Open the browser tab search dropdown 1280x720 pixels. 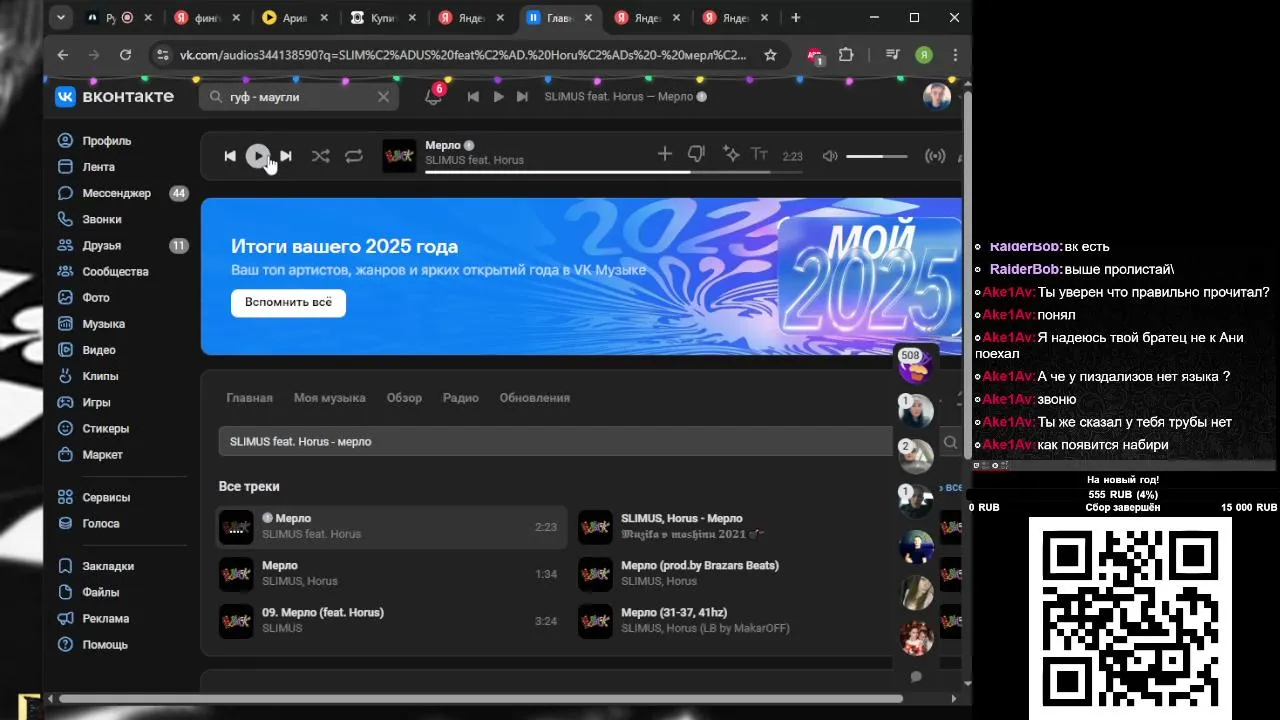coord(61,18)
